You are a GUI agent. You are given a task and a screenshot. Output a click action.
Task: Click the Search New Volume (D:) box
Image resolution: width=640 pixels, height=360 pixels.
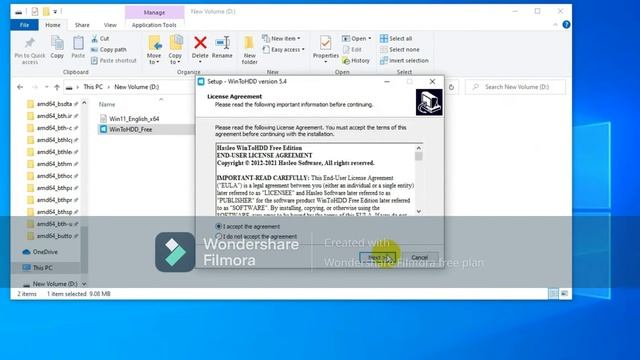click(x=516, y=87)
